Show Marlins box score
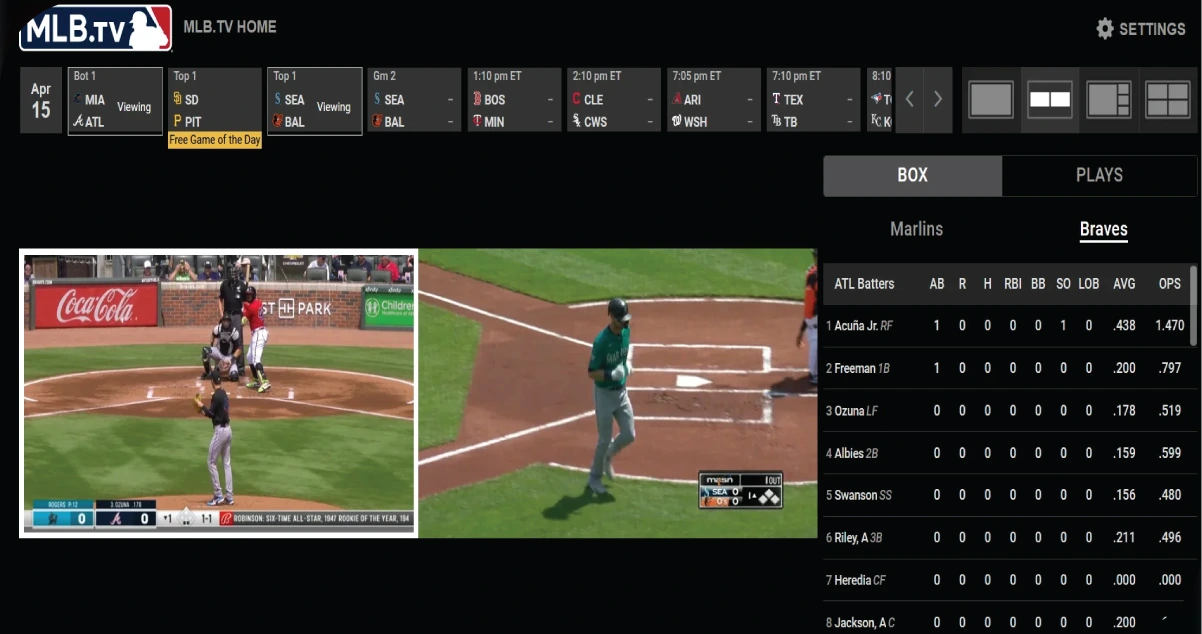This screenshot has height=634, width=1202. tap(916, 229)
